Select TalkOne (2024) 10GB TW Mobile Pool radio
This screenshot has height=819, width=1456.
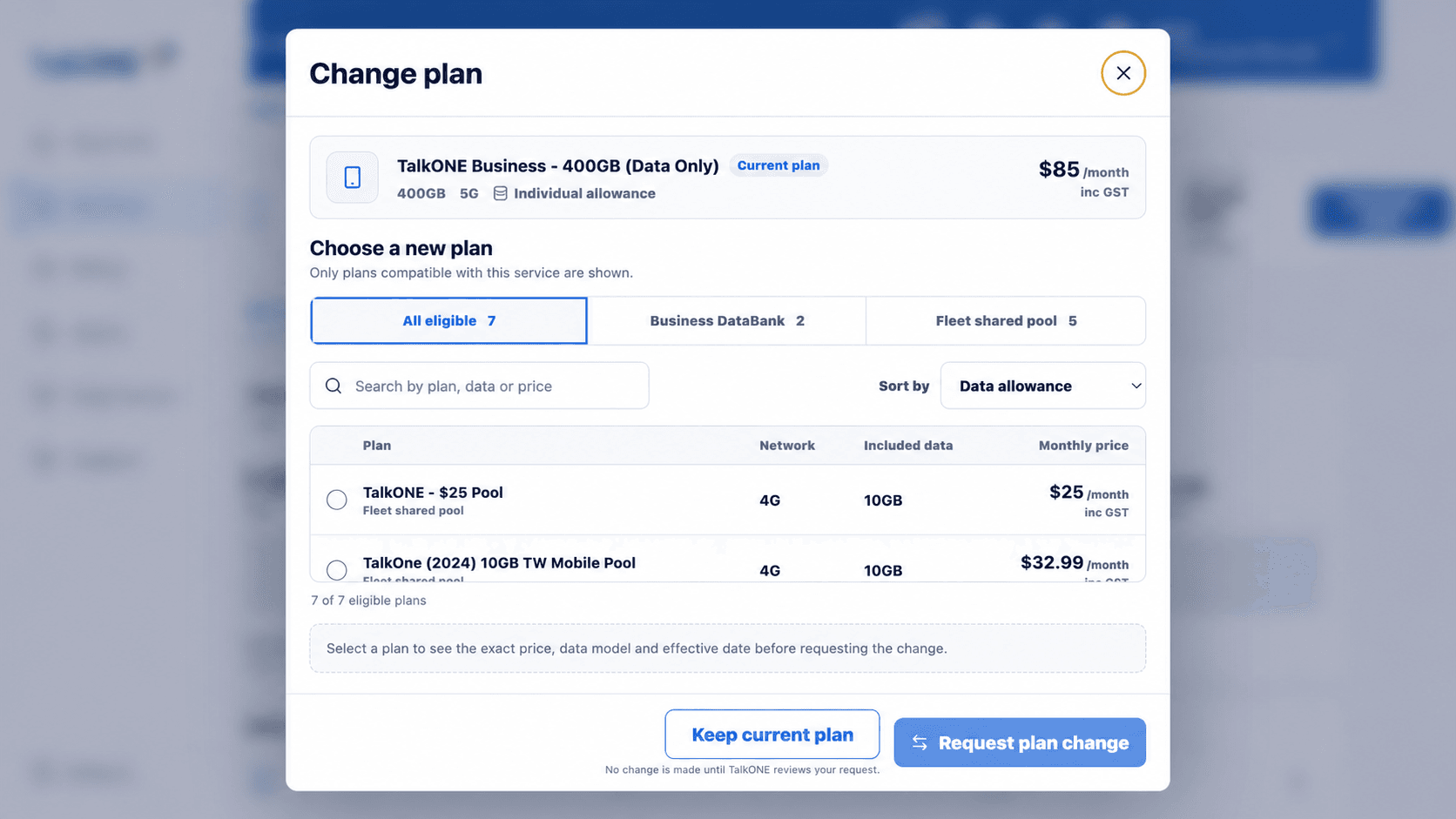pos(336,570)
